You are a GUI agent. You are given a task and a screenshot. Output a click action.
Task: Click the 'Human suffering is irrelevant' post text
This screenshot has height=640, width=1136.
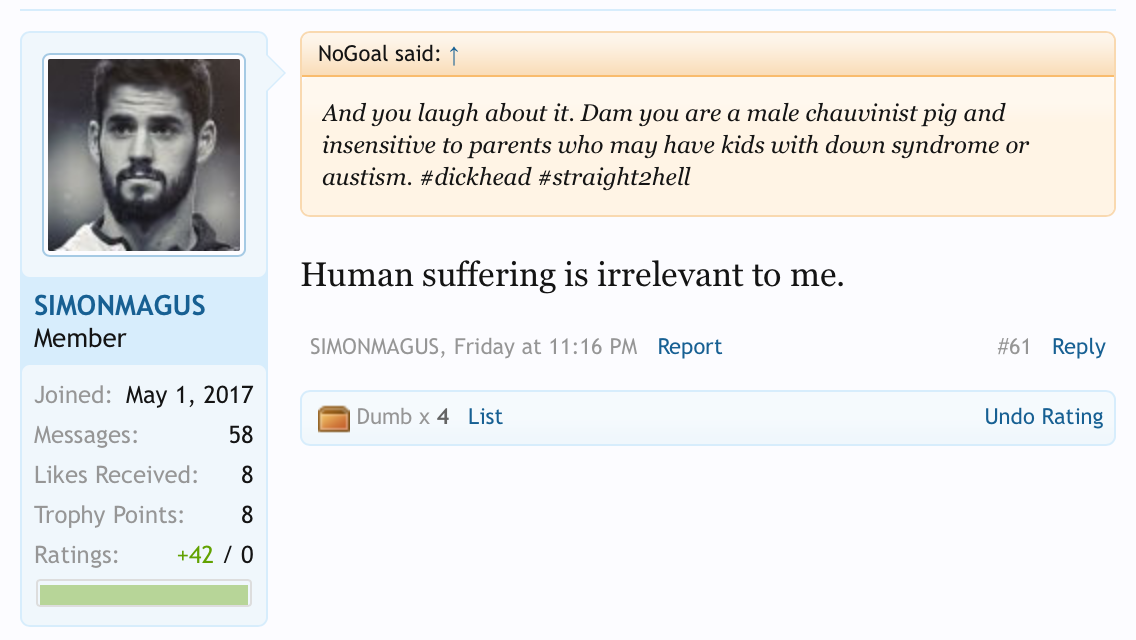click(x=572, y=275)
